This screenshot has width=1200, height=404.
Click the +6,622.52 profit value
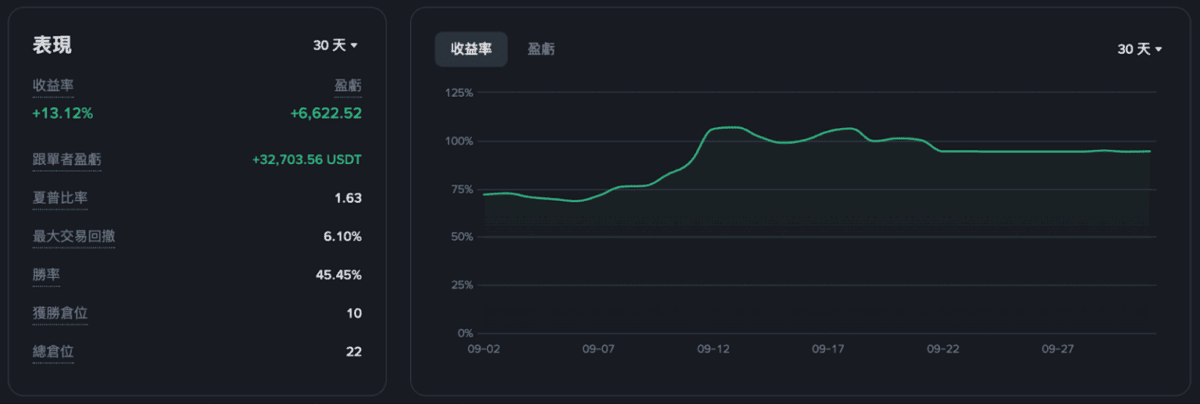coord(325,113)
